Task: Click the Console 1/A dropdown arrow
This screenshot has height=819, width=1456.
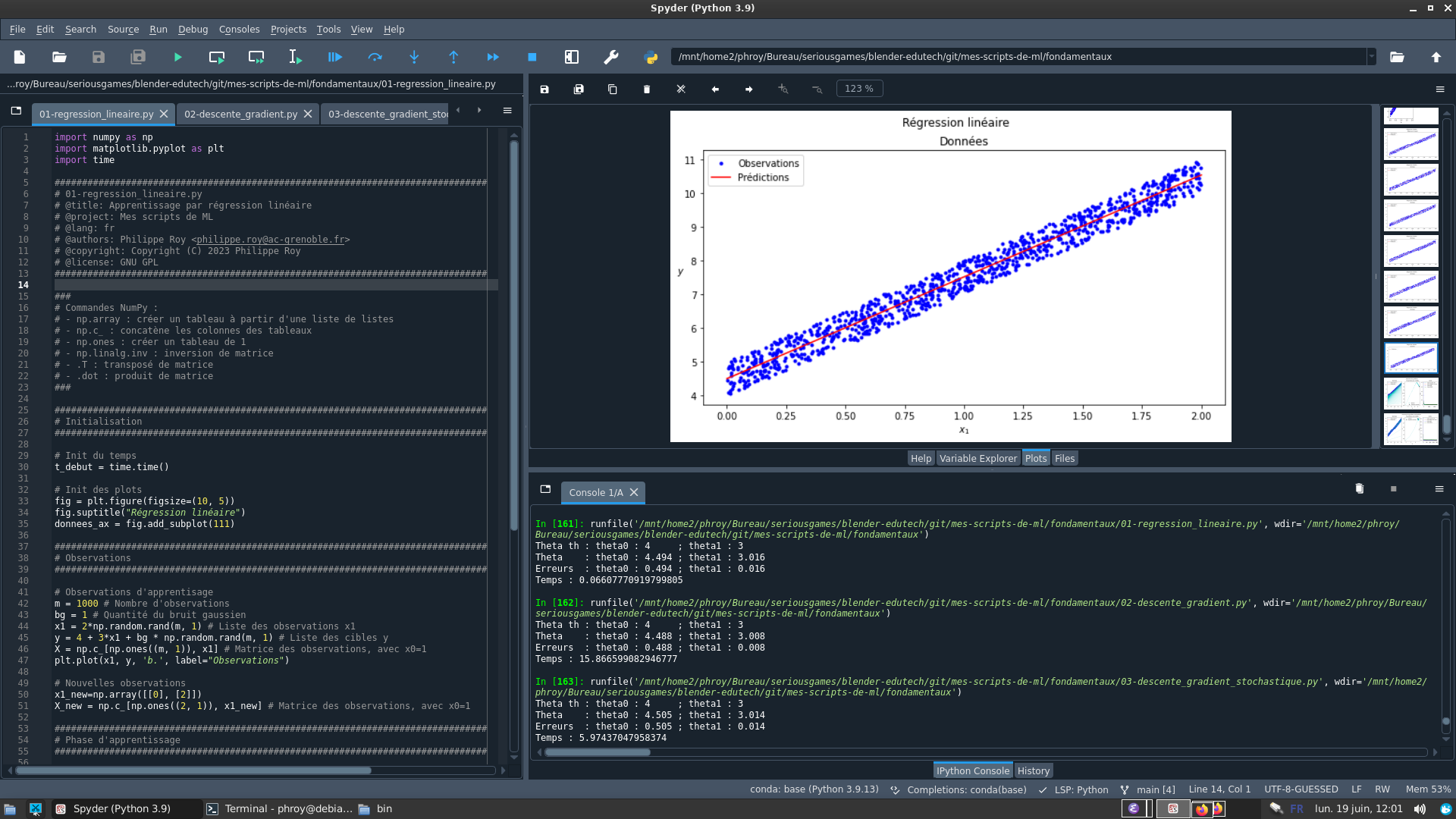Action: click(545, 489)
